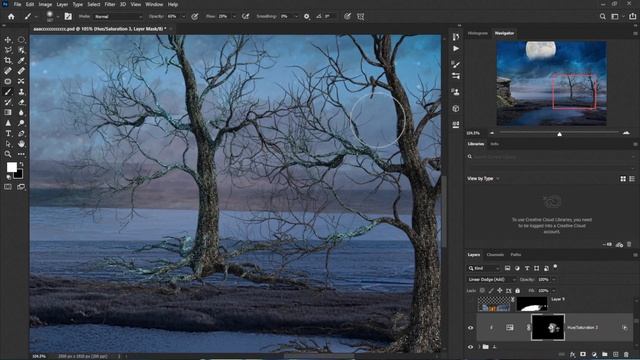This screenshot has width=640, height=360.
Task: Toggle lock transparent pixels
Action: click(x=482, y=291)
